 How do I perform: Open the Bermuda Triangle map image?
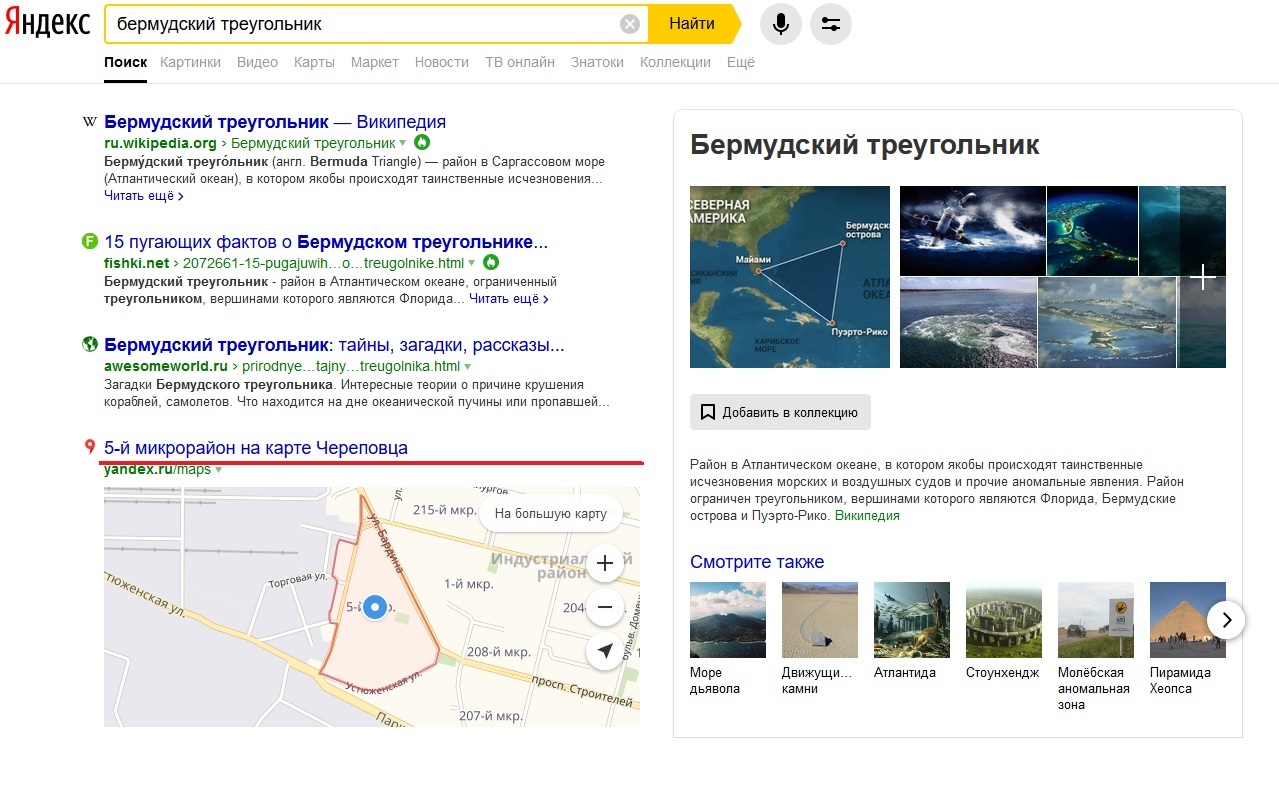click(x=790, y=277)
